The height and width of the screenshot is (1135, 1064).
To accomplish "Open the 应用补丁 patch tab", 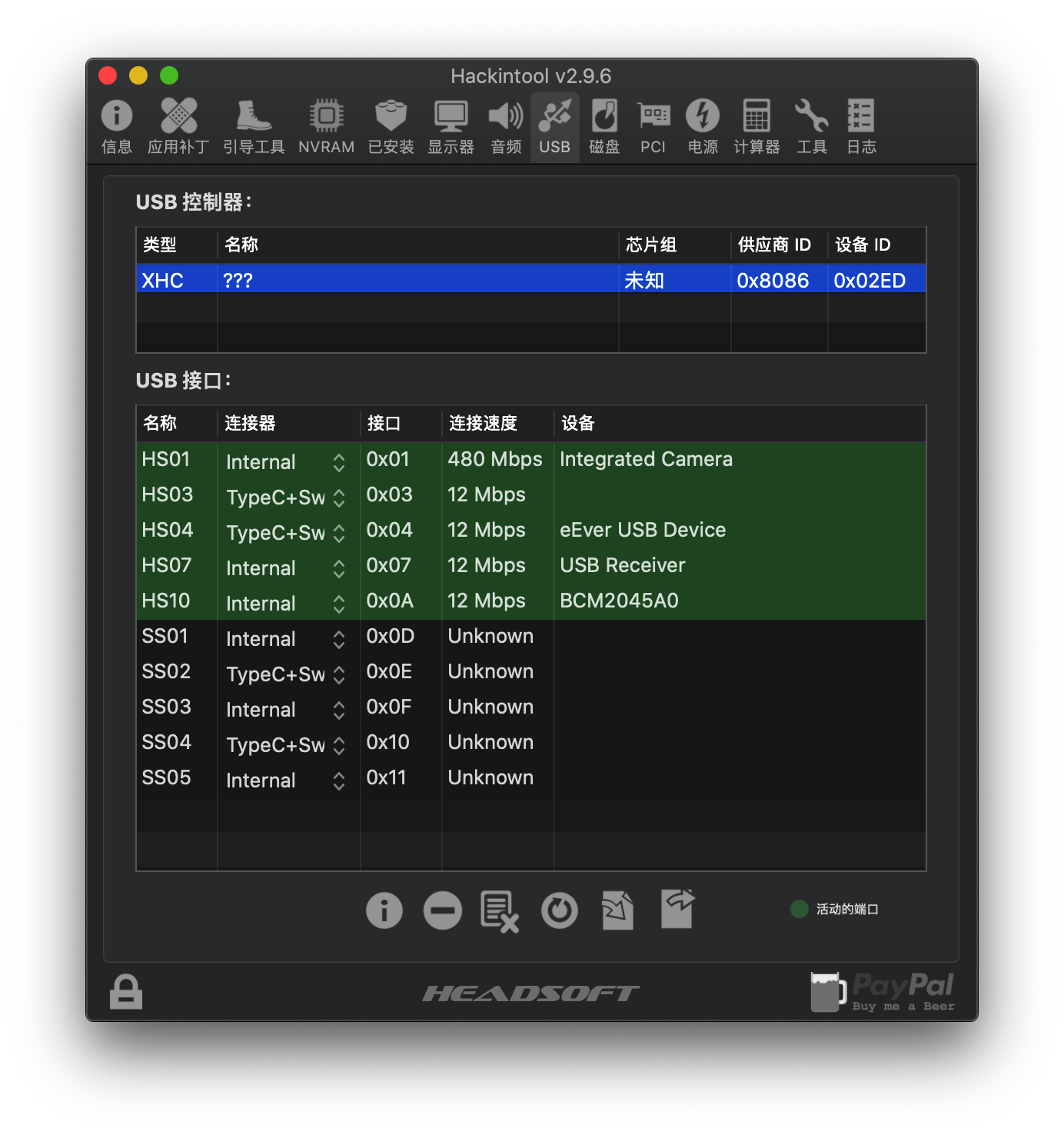I will (178, 127).
